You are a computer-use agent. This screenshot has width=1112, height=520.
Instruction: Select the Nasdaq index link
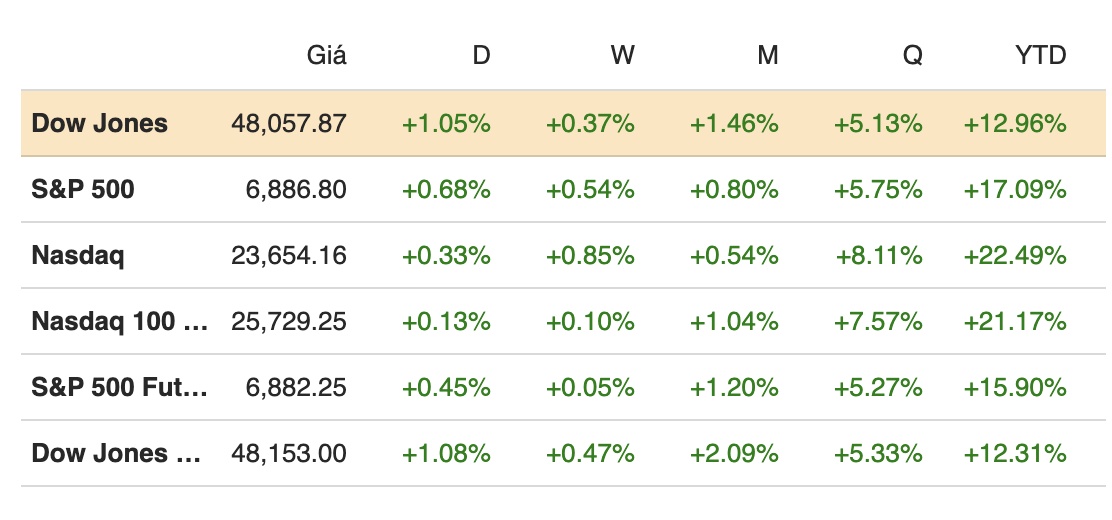[78, 255]
